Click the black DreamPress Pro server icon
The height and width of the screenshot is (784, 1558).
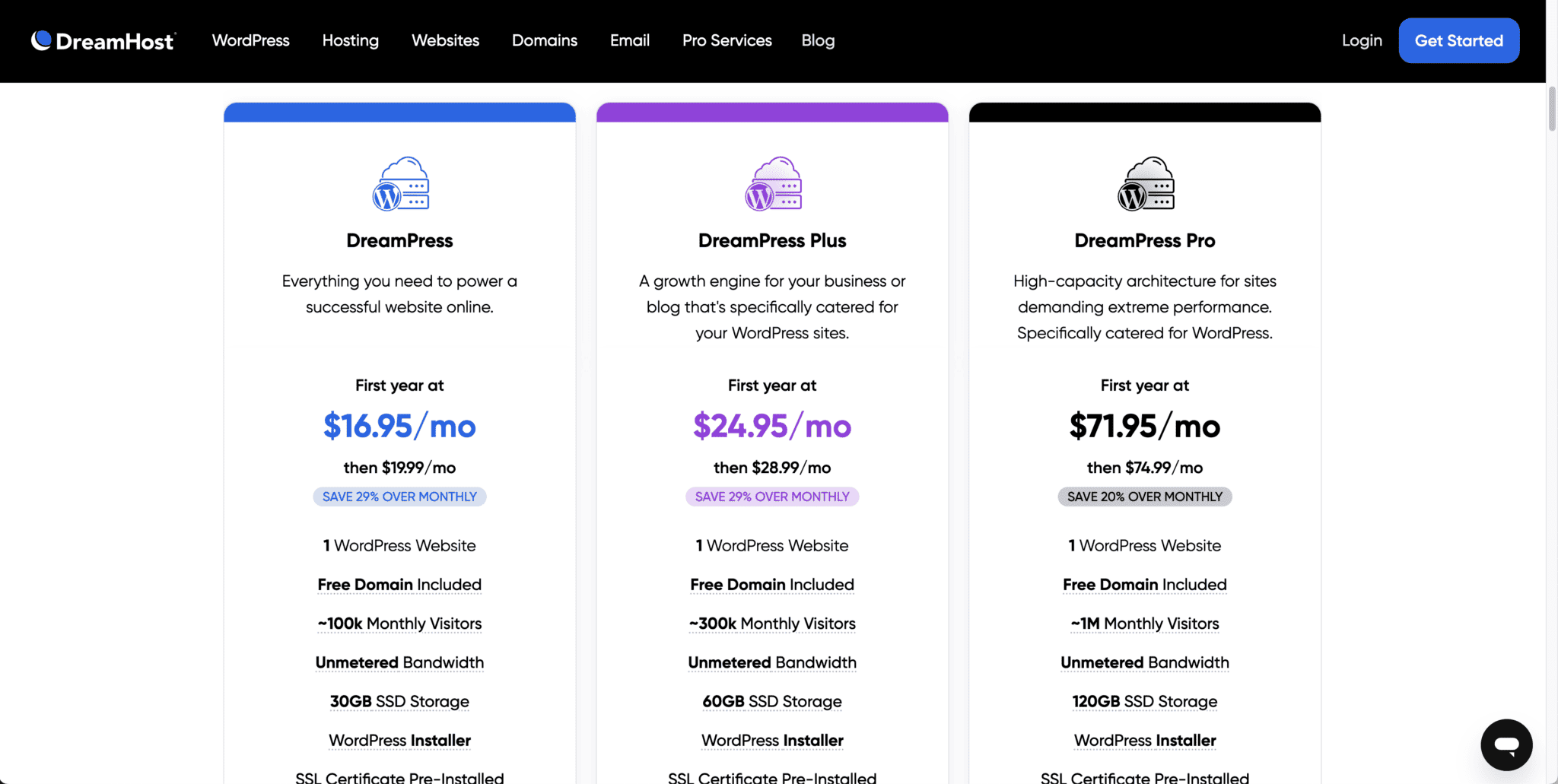pyautogui.click(x=1146, y=183)
